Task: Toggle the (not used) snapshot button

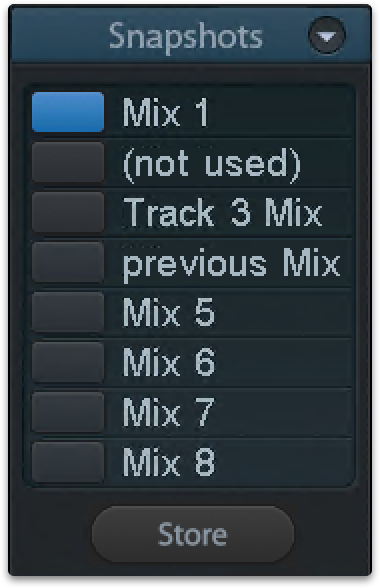Action: pyautogui.click(x=68, y=162)
